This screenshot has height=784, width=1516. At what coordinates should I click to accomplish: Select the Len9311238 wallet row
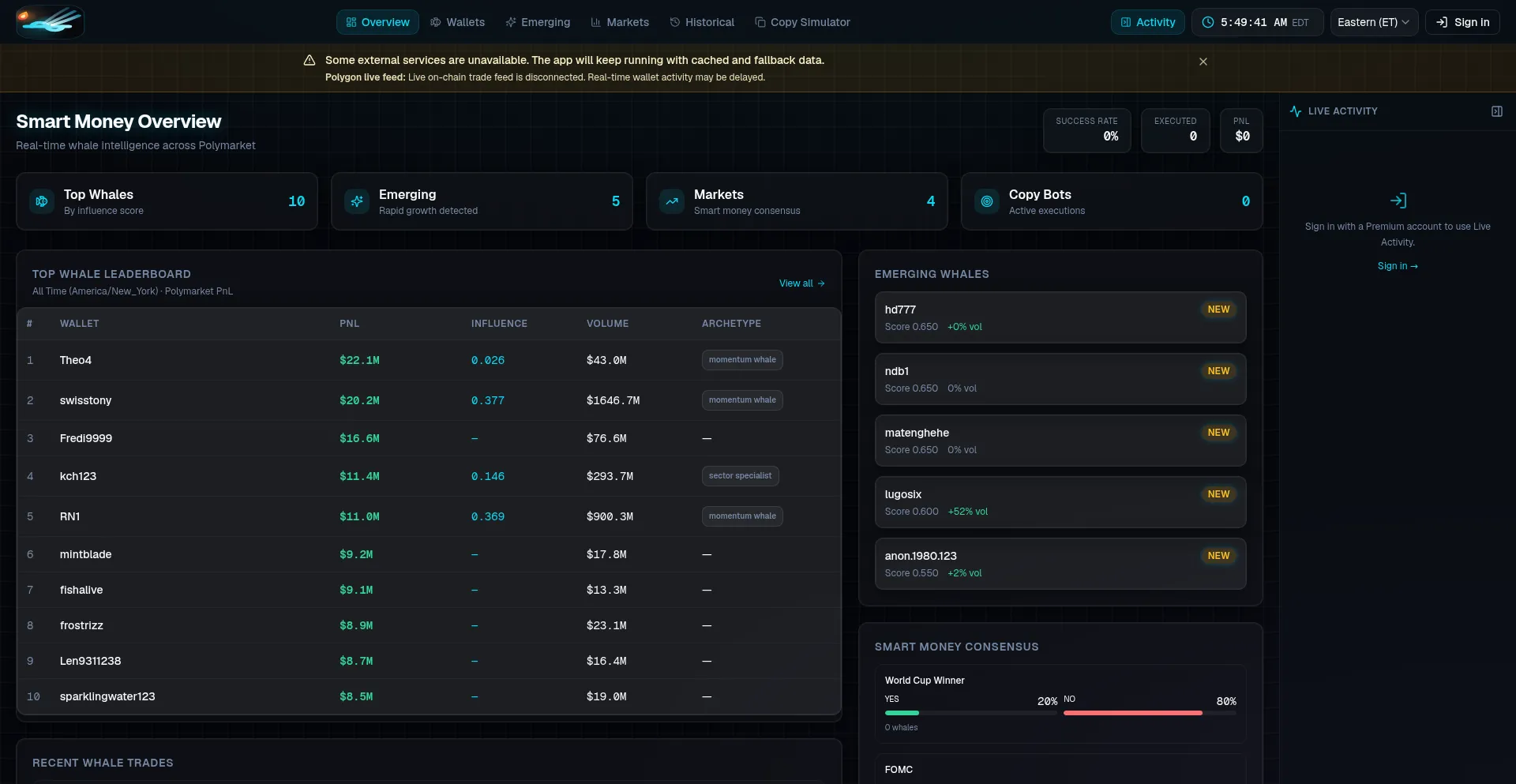429,661
